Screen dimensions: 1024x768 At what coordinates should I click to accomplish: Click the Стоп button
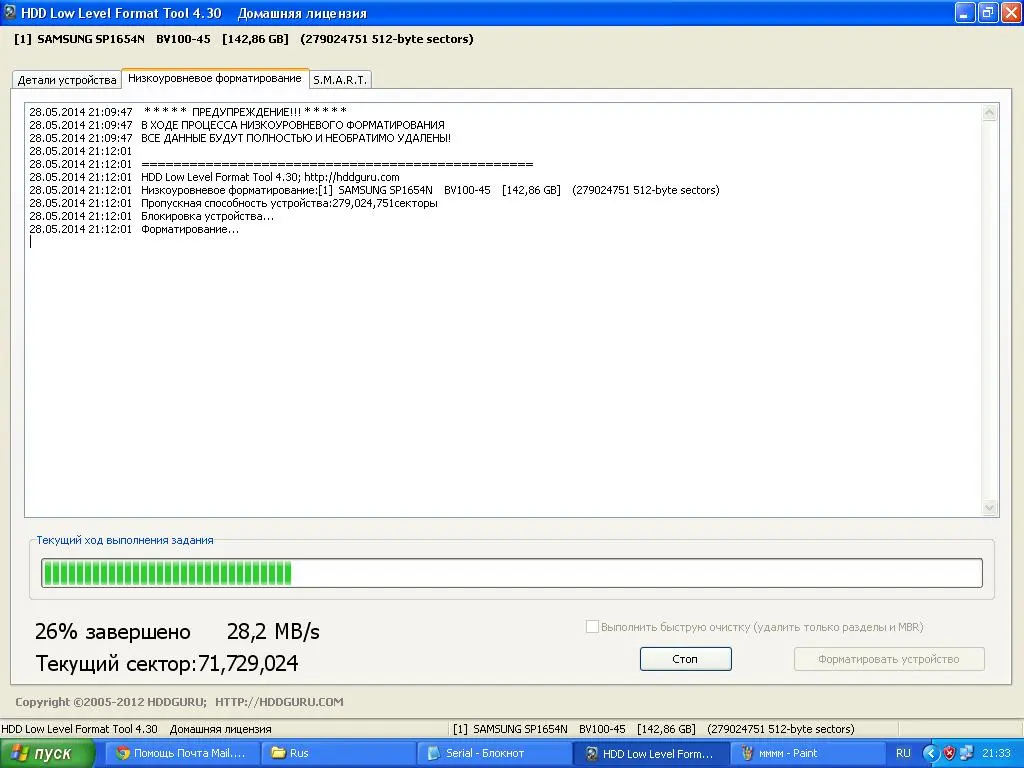point(685,659)
